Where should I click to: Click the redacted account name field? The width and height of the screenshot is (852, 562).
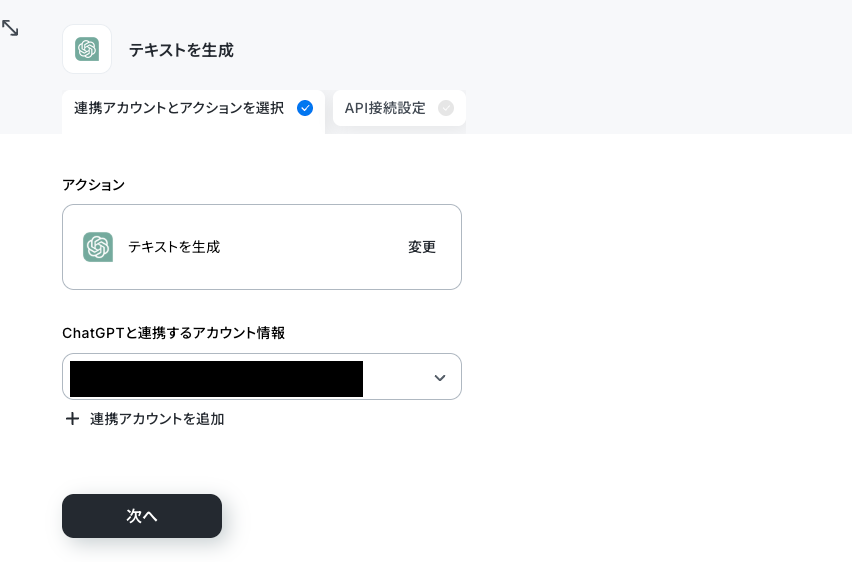pos(216,379)
